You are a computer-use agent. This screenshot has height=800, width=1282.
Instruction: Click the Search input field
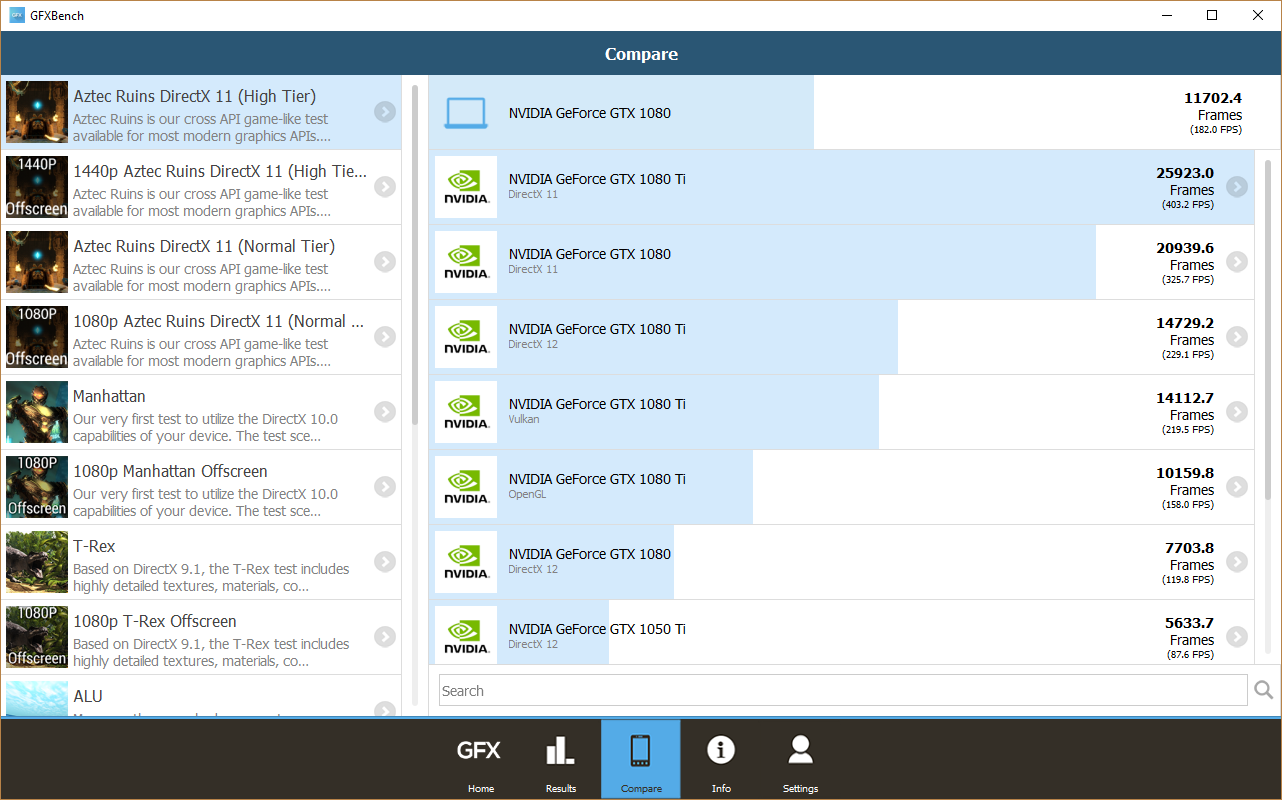pos(842,690)
